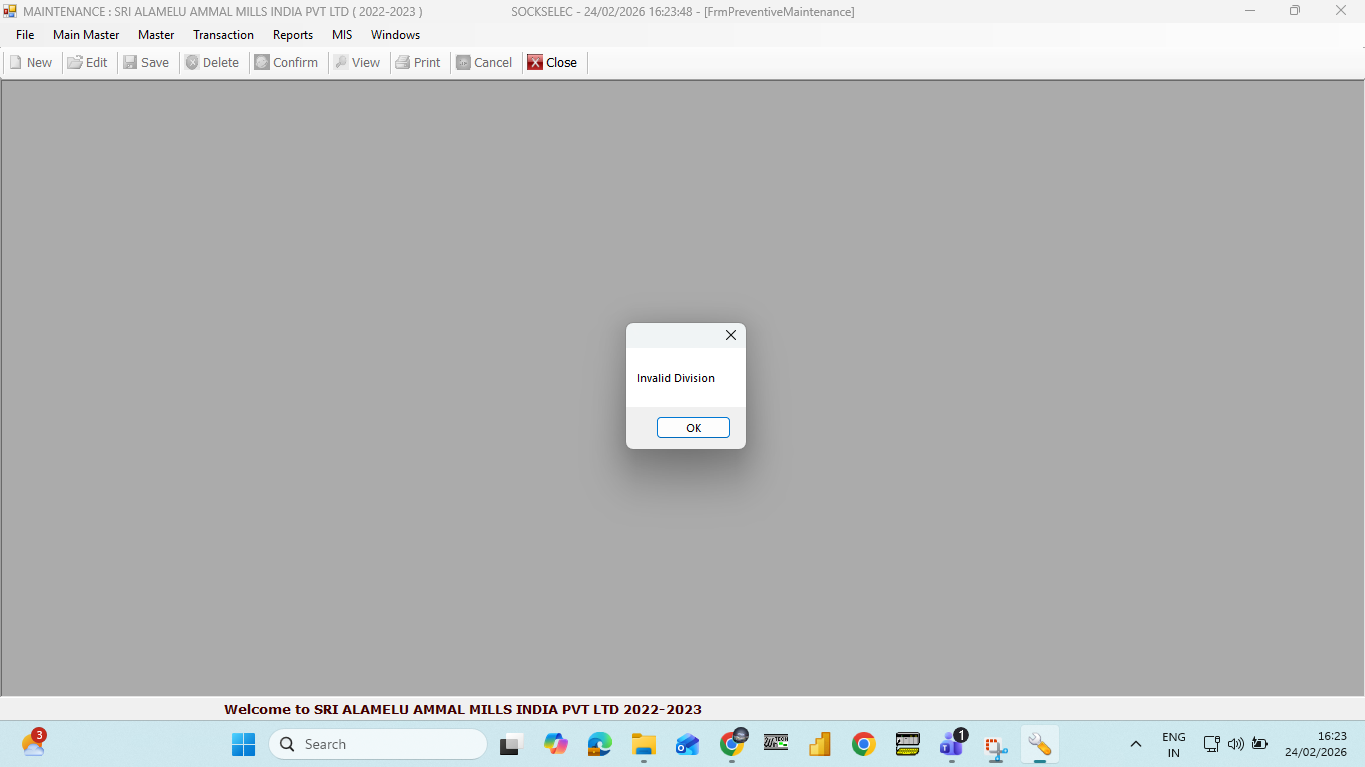Open the Transaction menu
Image resolution: width=1365 pixels, height=767 pixels.
223,35
